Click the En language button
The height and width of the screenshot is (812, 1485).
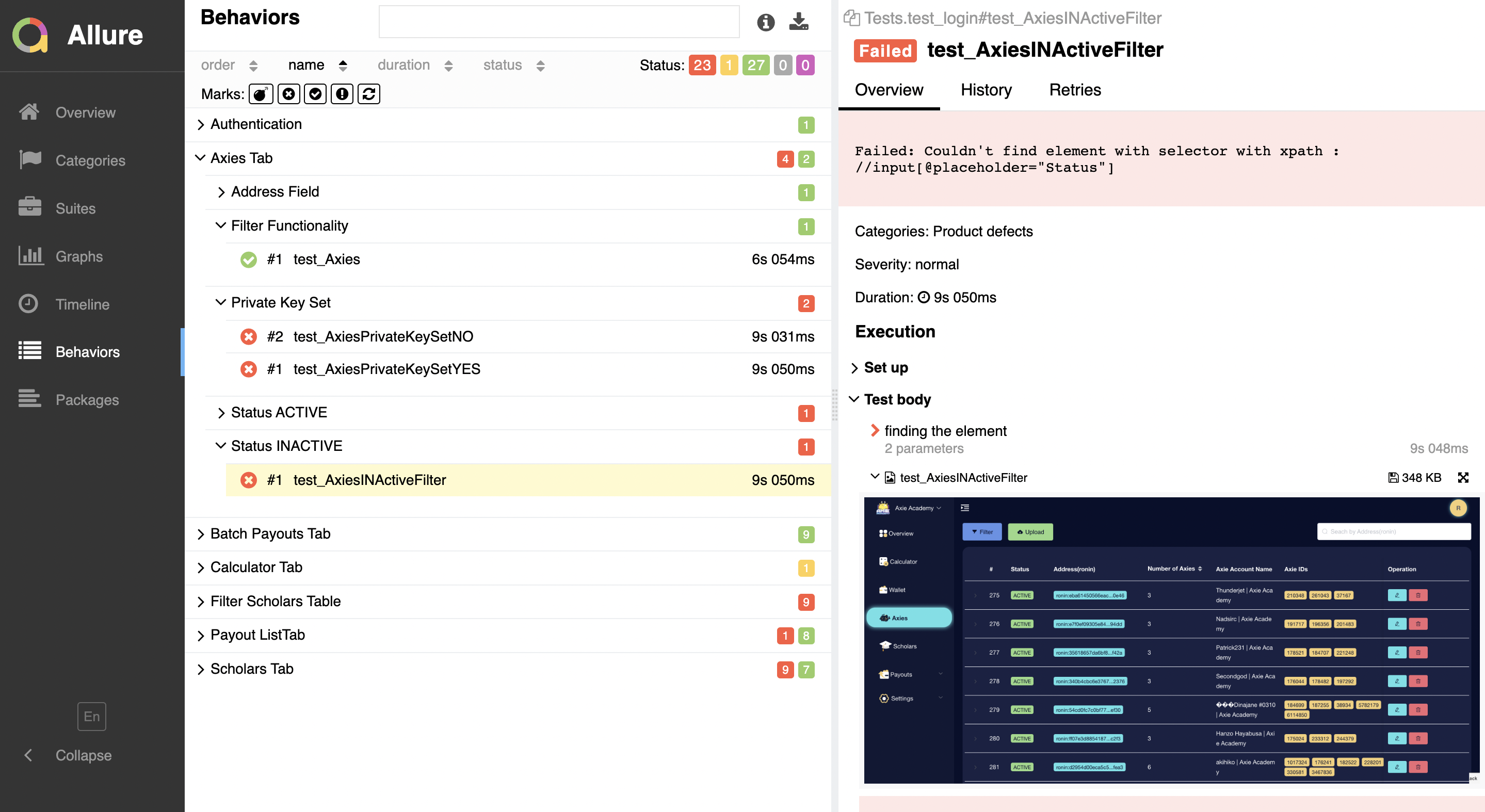coord(92,717)
